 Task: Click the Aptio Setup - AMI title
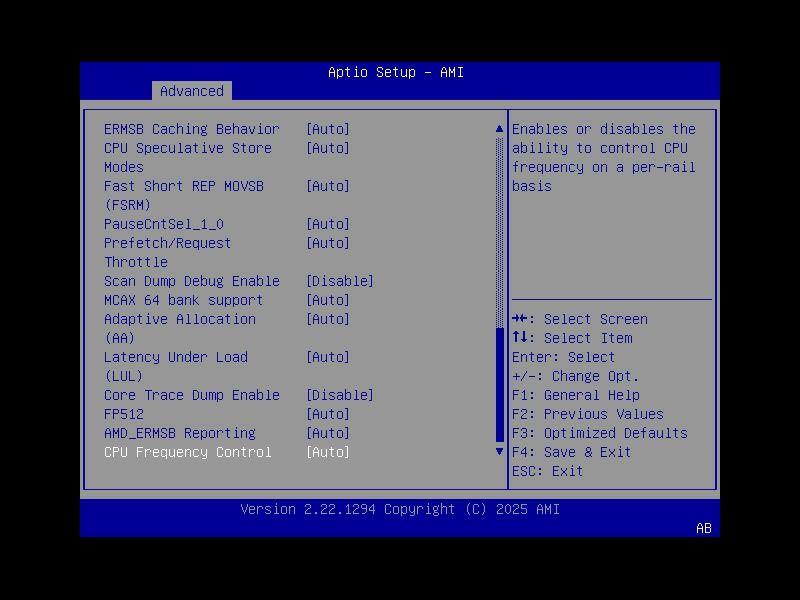(396, 72)
